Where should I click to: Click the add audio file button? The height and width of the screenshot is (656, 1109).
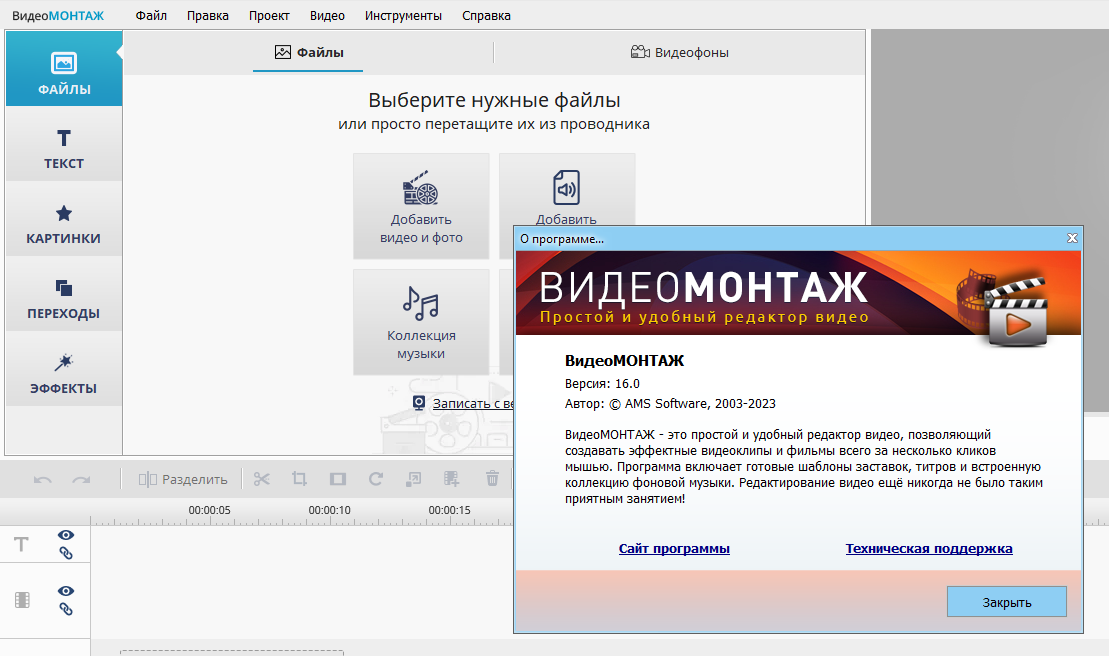coord(567,190)
